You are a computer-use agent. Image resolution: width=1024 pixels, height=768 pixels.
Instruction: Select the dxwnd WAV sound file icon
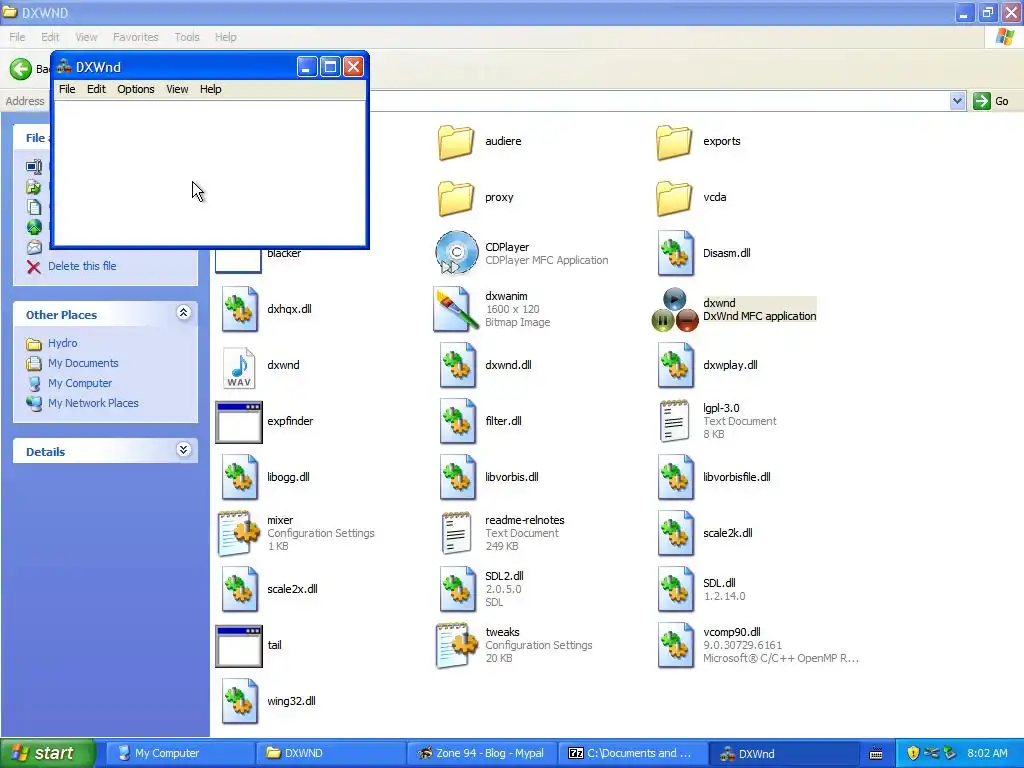239,367
